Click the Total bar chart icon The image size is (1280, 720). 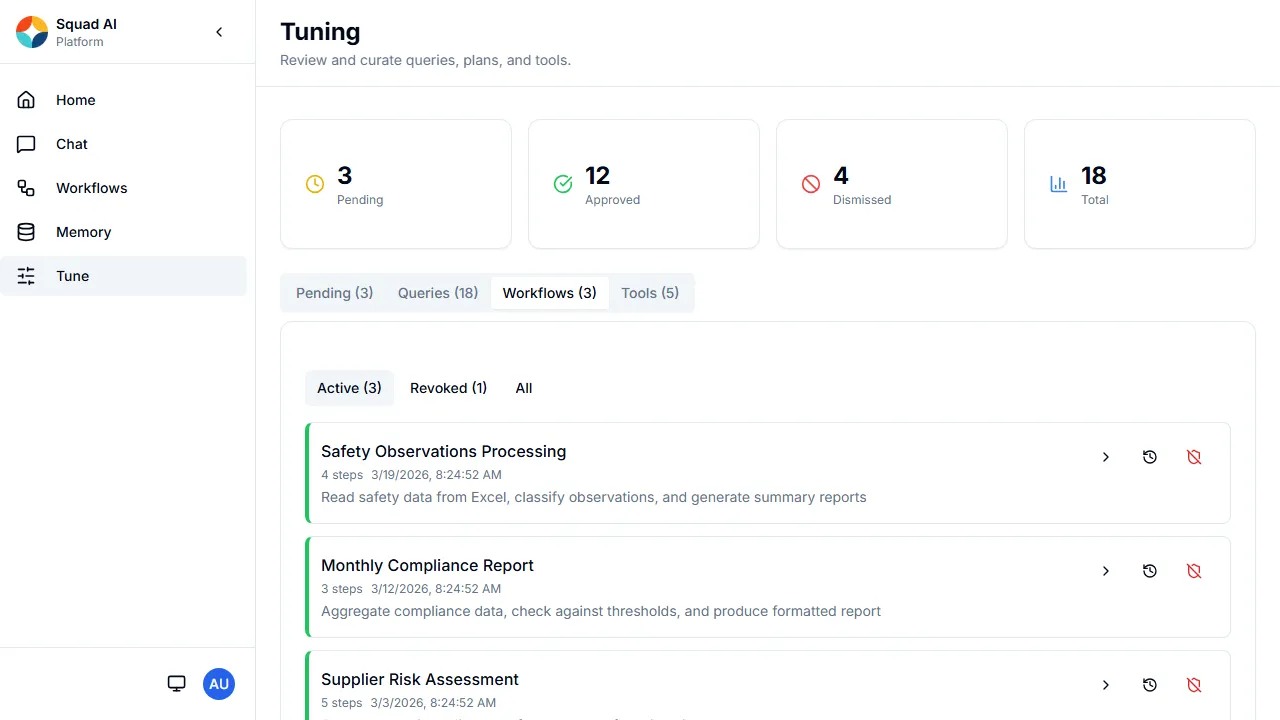[x=1059, y=184]
